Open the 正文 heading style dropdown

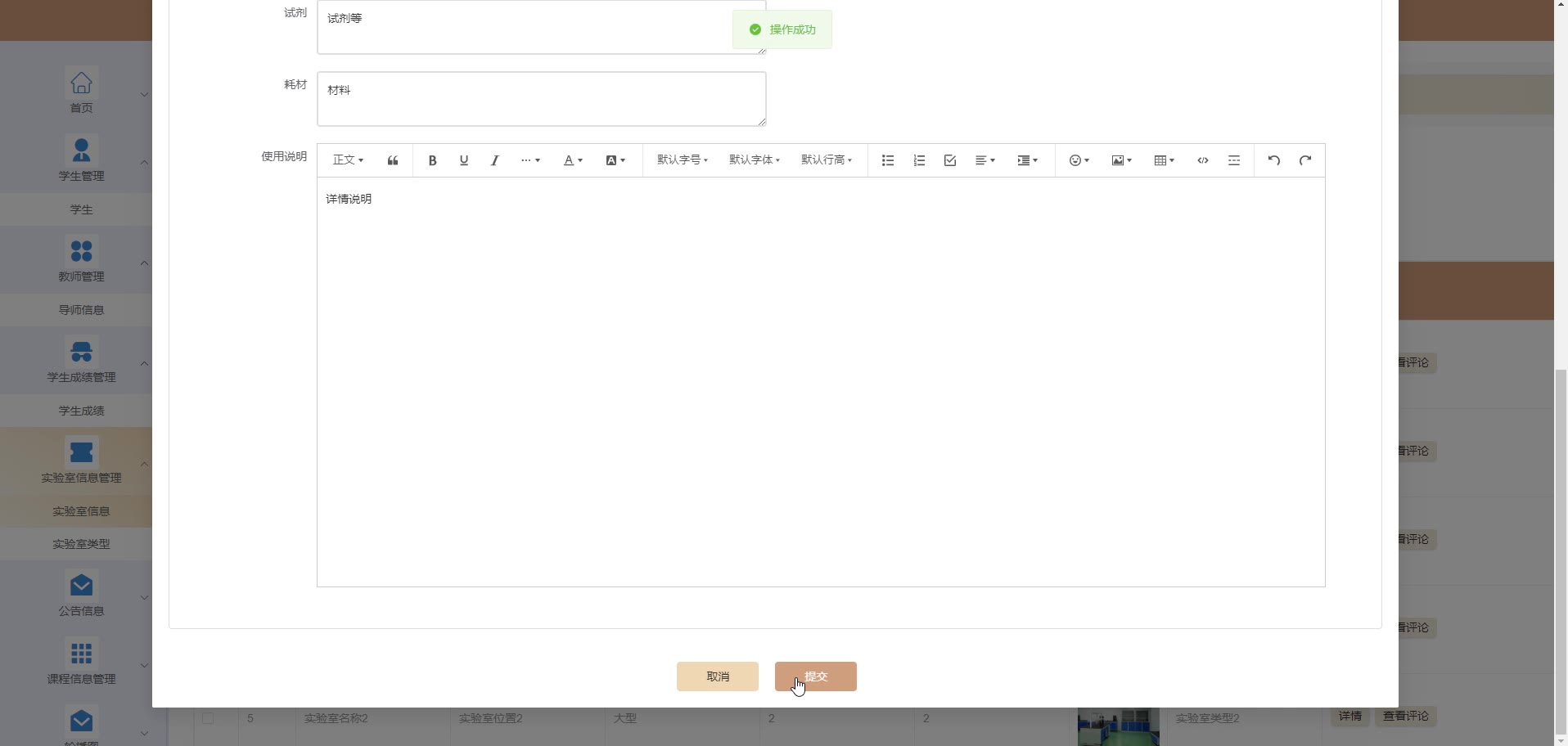point(348,160)
